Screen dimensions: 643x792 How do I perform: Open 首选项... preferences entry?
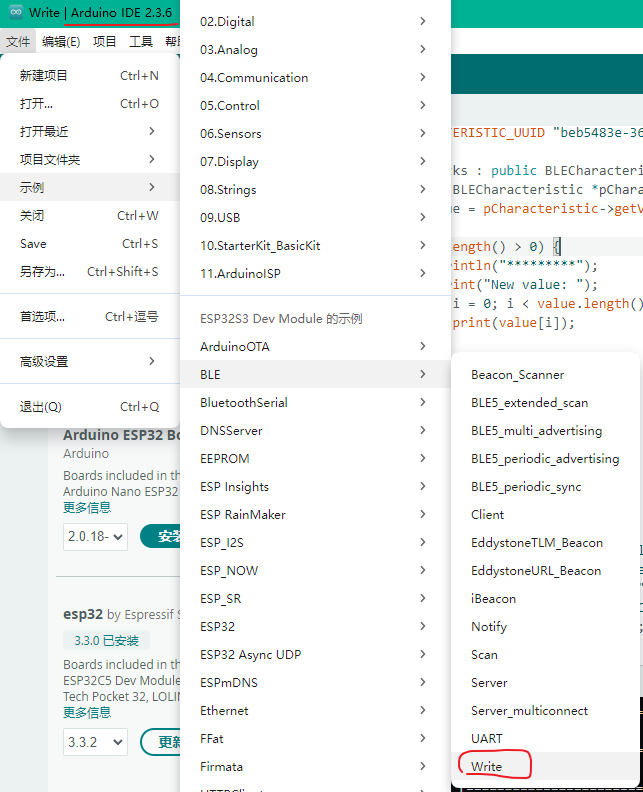click(90, 317)
